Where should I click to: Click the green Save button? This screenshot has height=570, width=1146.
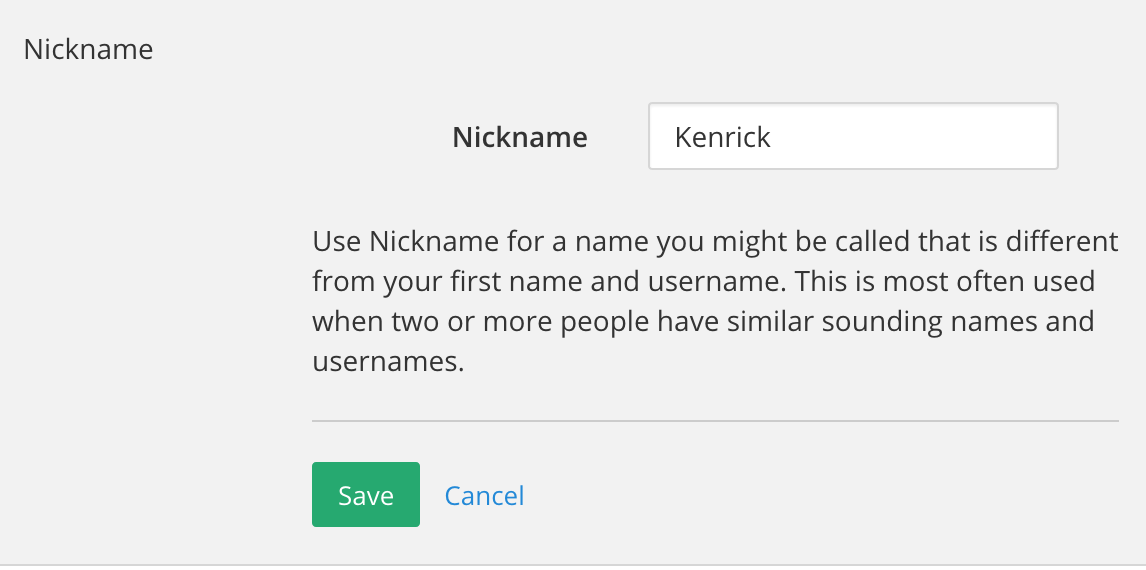pos(365,495)
